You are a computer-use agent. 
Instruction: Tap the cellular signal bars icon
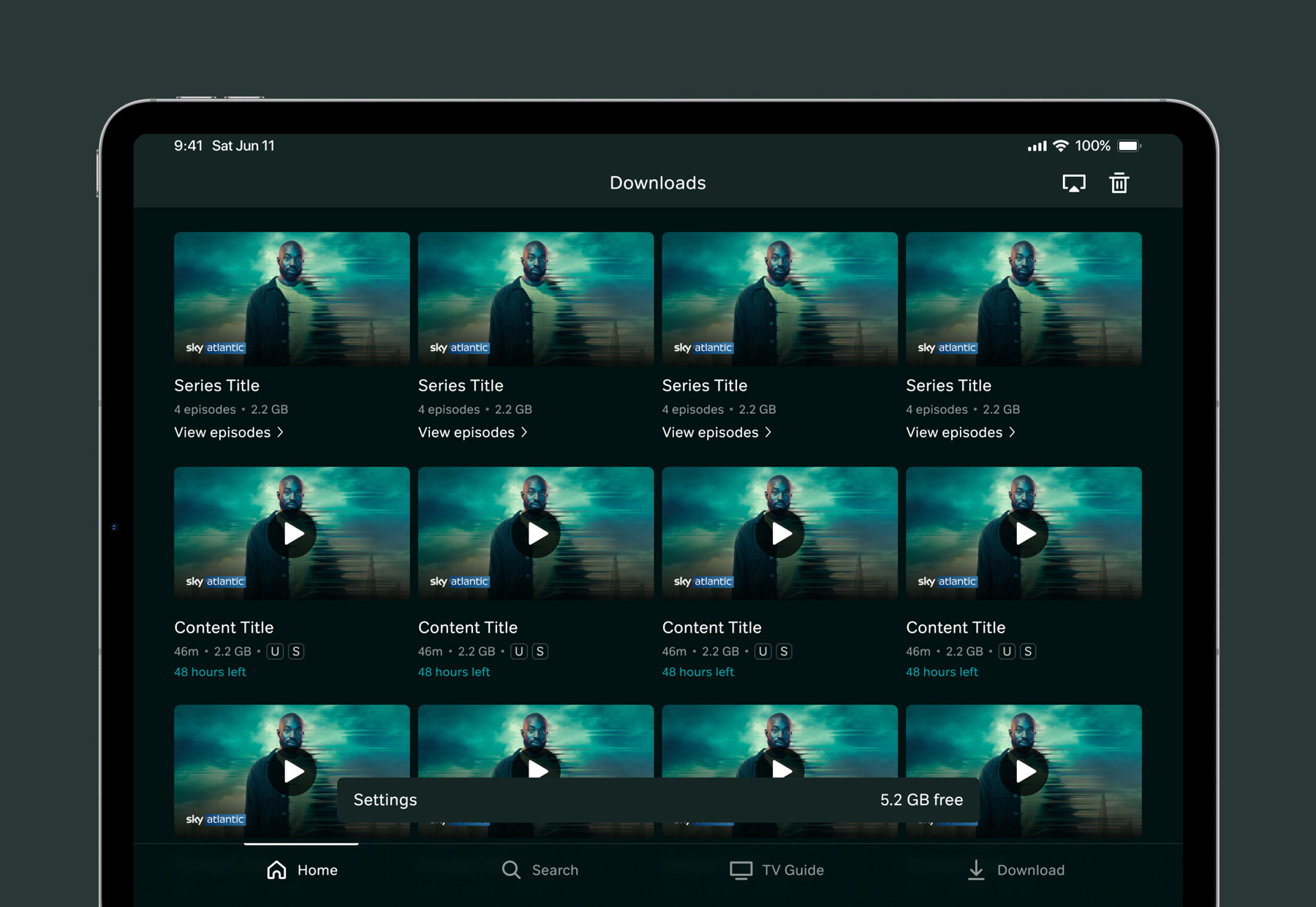coord(1037,146)
